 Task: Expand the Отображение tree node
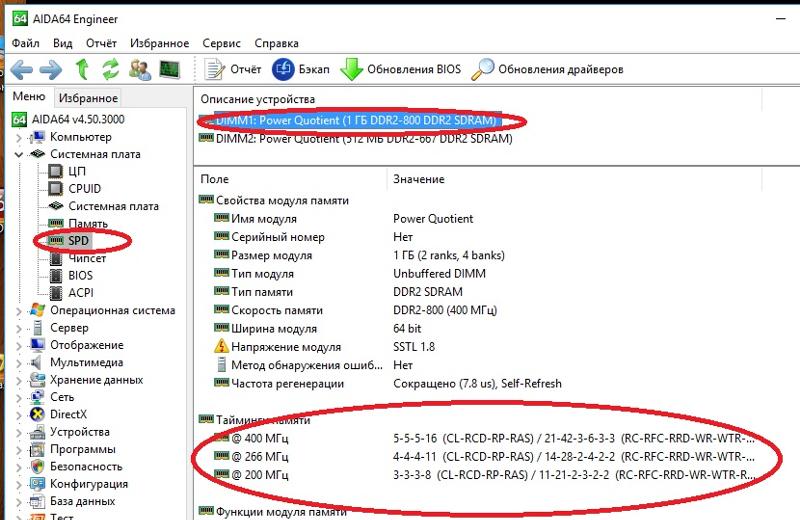18,345
